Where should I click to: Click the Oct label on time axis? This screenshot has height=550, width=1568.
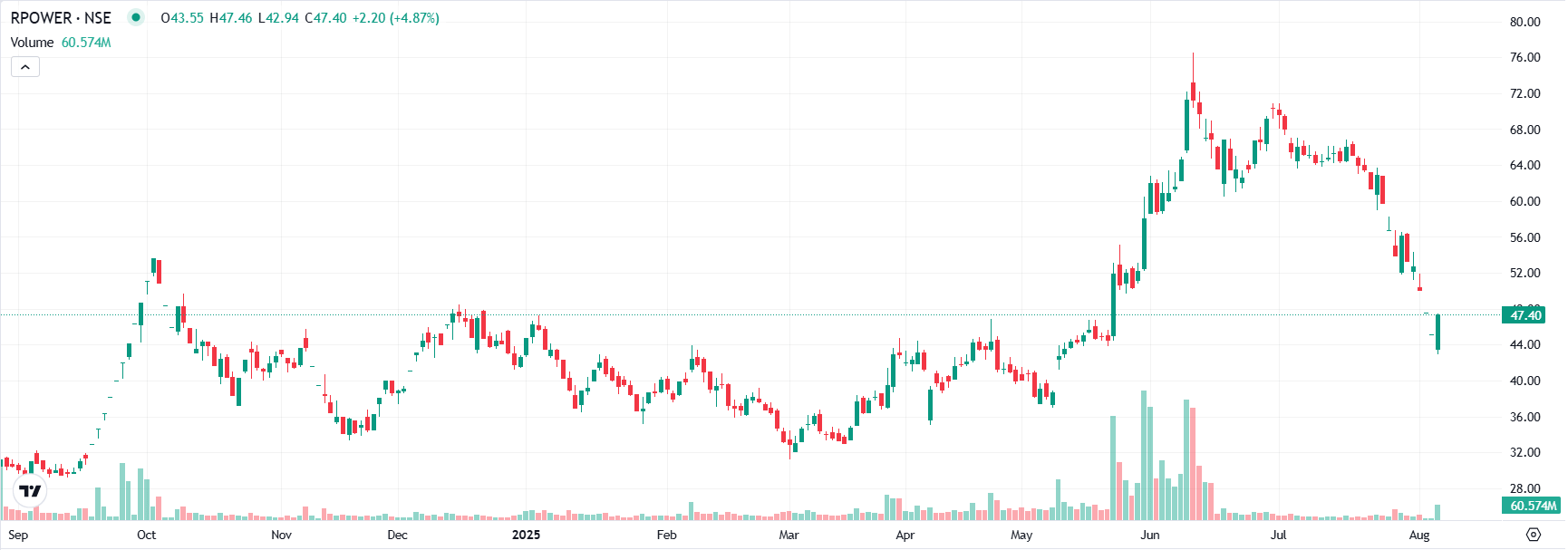pos(146,535)
